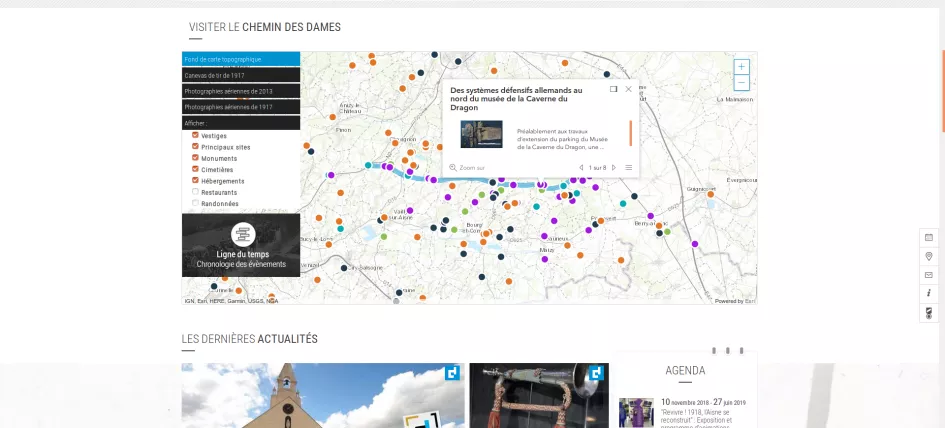Switch to 'Canevas de tir de 1917' basemap
The width and height of the screenshot is (945, 428).
coord(241,75)
